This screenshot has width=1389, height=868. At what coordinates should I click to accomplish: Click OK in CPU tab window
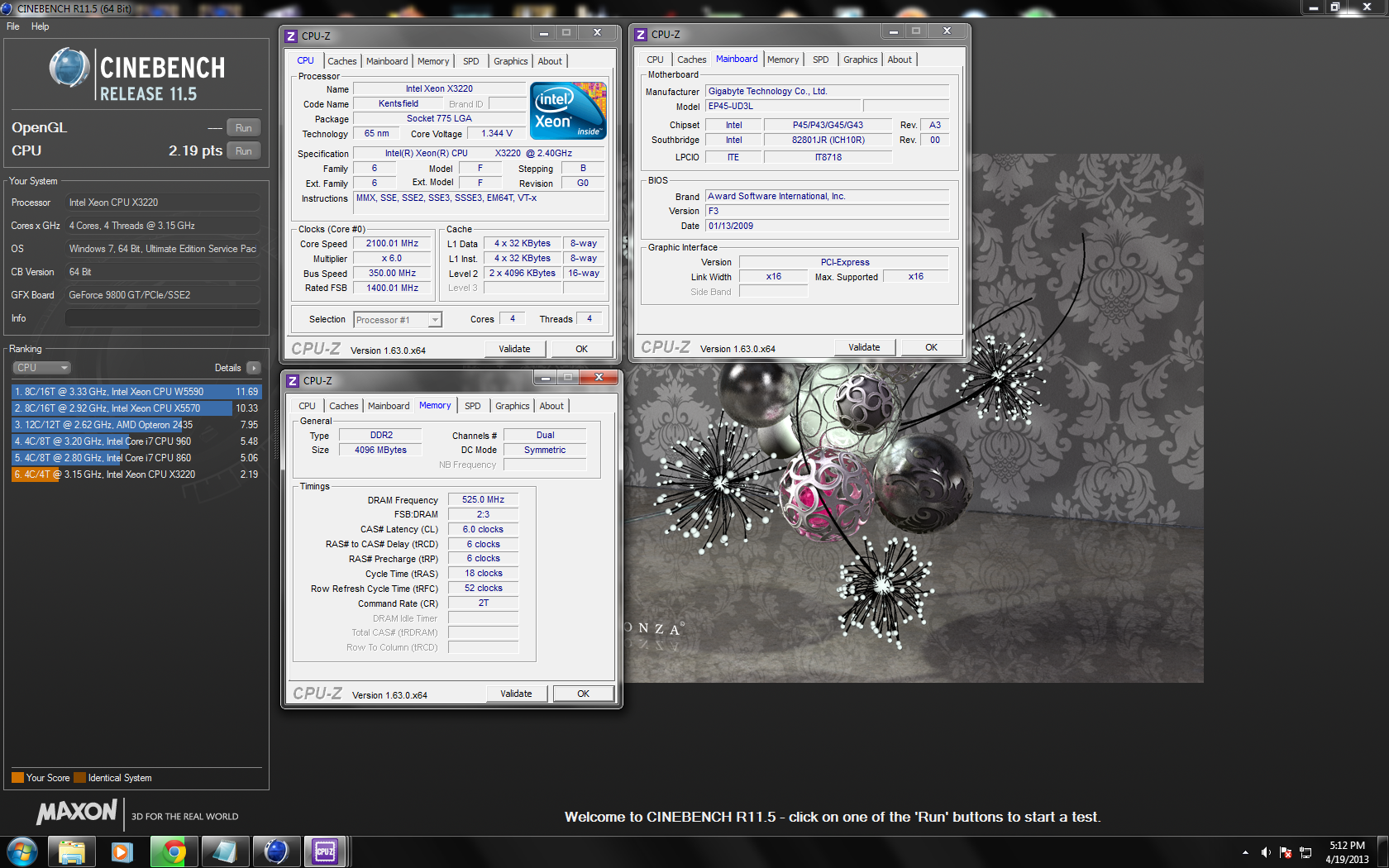[581, 349]
